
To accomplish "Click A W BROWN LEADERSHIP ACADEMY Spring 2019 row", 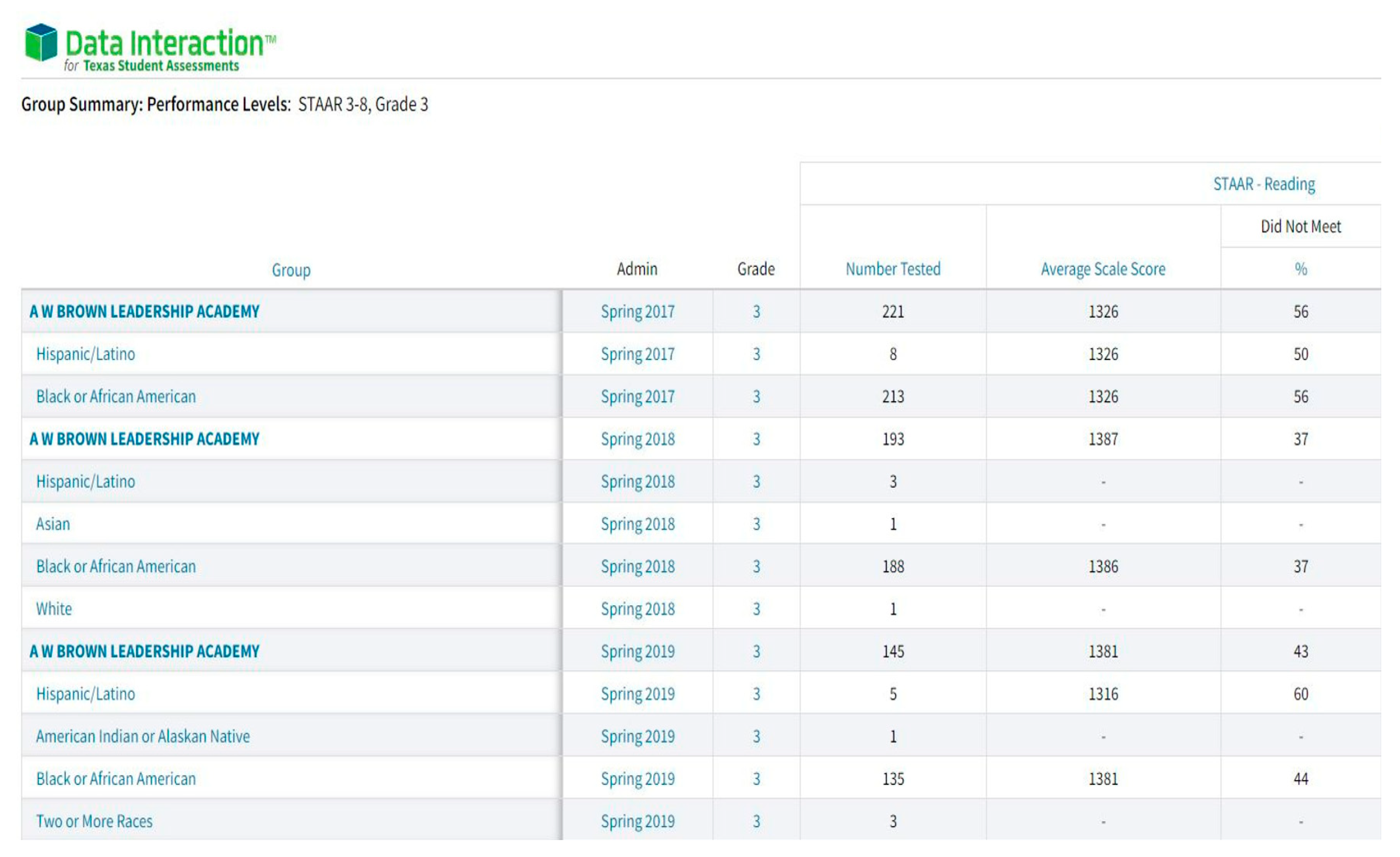I will click(x=144, y=651).
